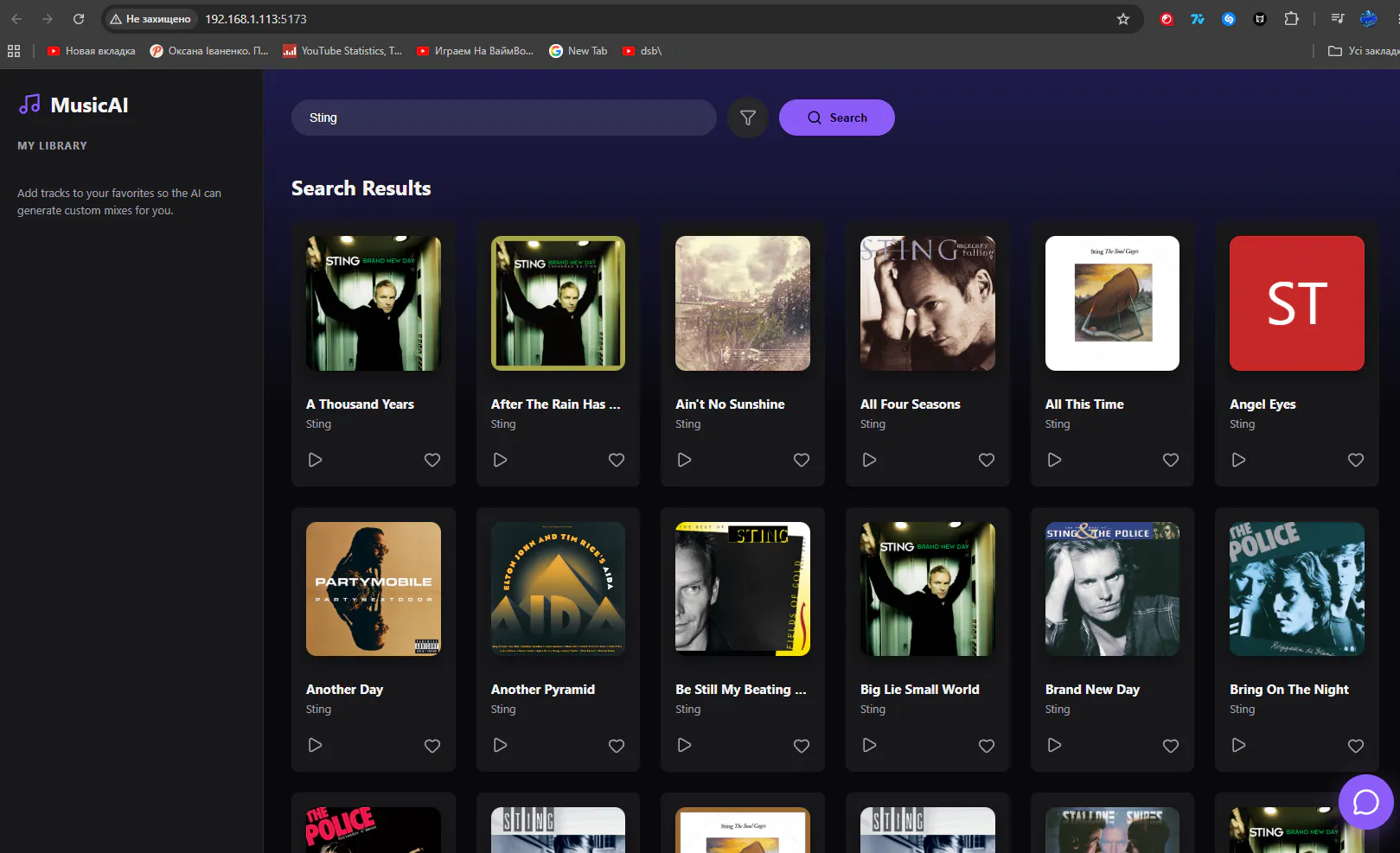Like the All Four Seasons track
The width and height of the screenshot is (1400, 853).
click(987, 460)
